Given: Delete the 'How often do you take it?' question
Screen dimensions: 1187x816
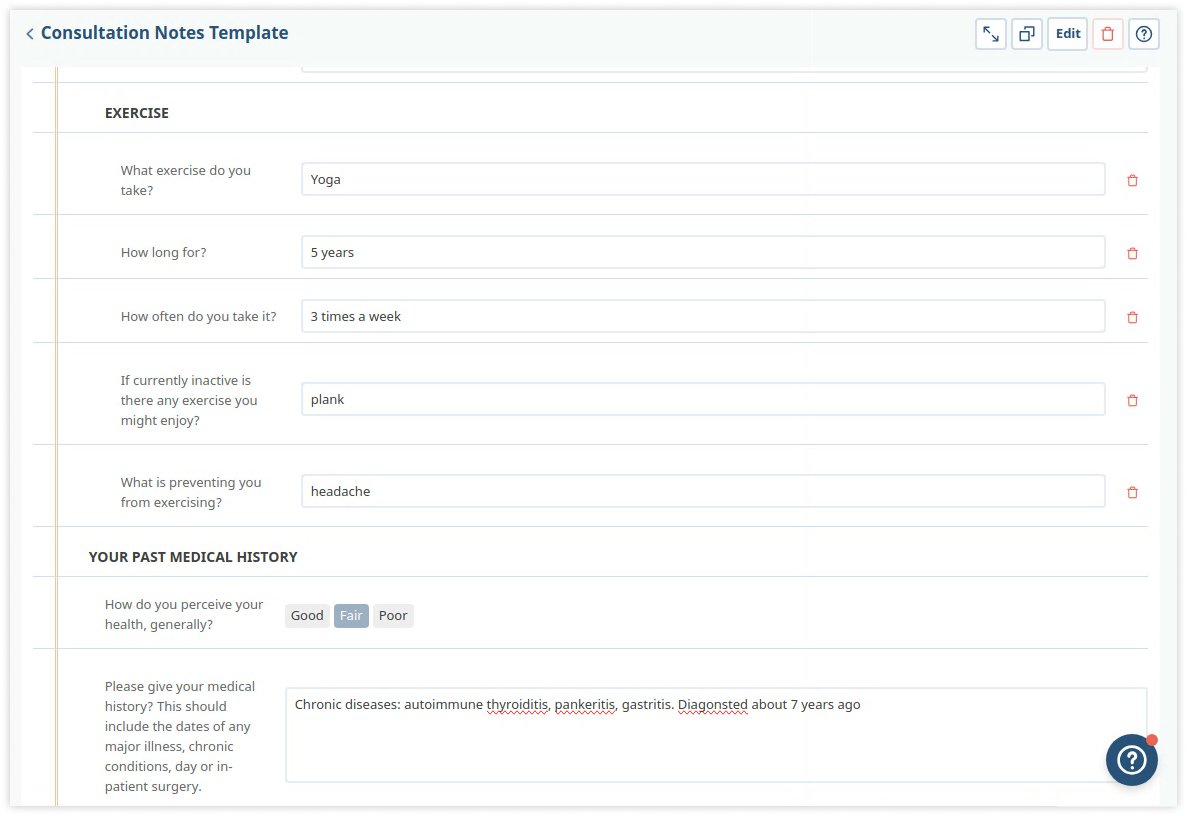Looking at the screenshot, I should click(1131, 317).
